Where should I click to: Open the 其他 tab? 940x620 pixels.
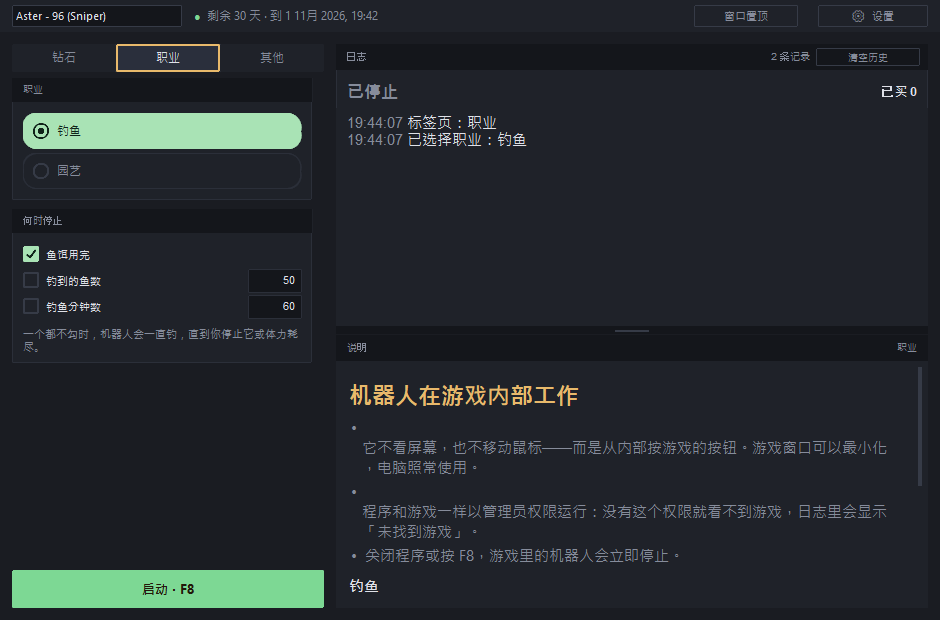click(x=272, y=58)
